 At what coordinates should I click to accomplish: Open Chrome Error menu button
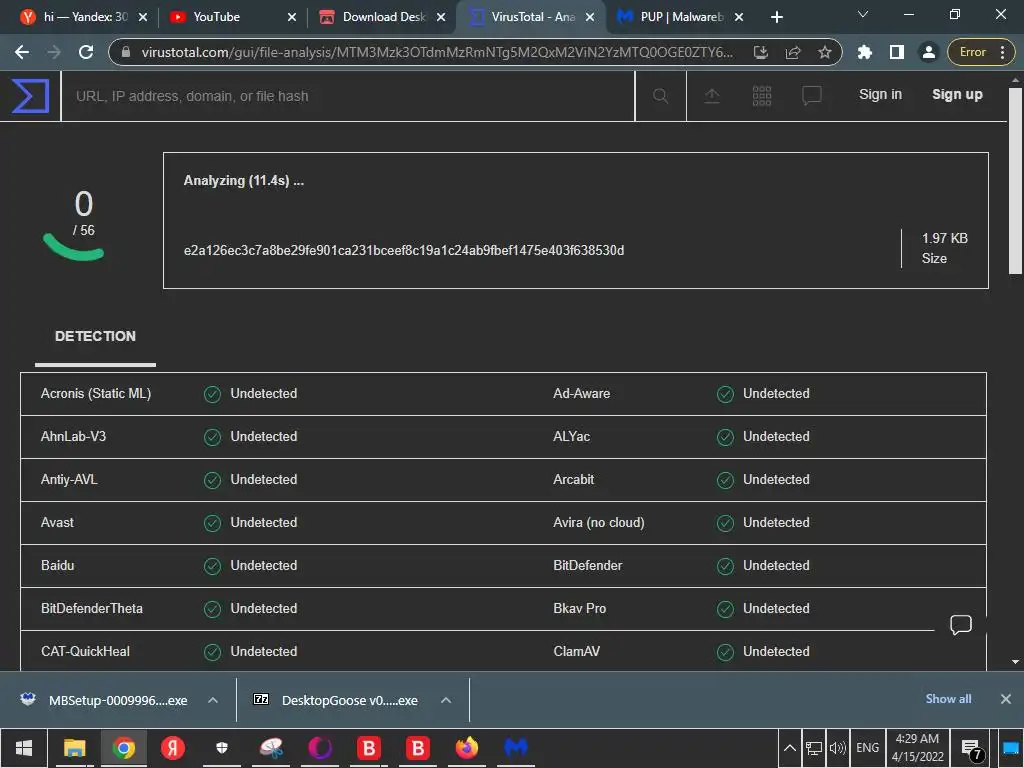[x=981, y=52]
